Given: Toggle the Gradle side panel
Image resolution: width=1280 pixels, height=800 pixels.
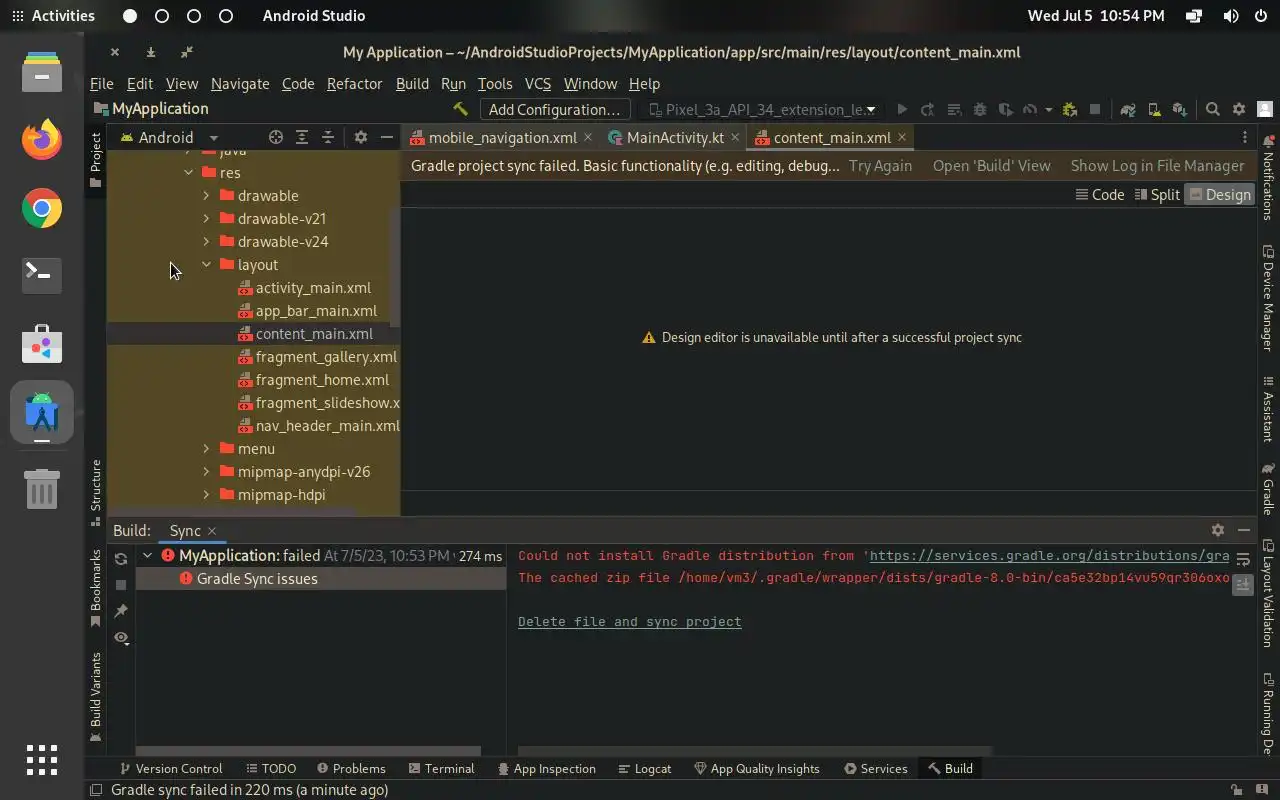Looking at the screenshot, I should pyautogui.click(x=1268, y=489).
